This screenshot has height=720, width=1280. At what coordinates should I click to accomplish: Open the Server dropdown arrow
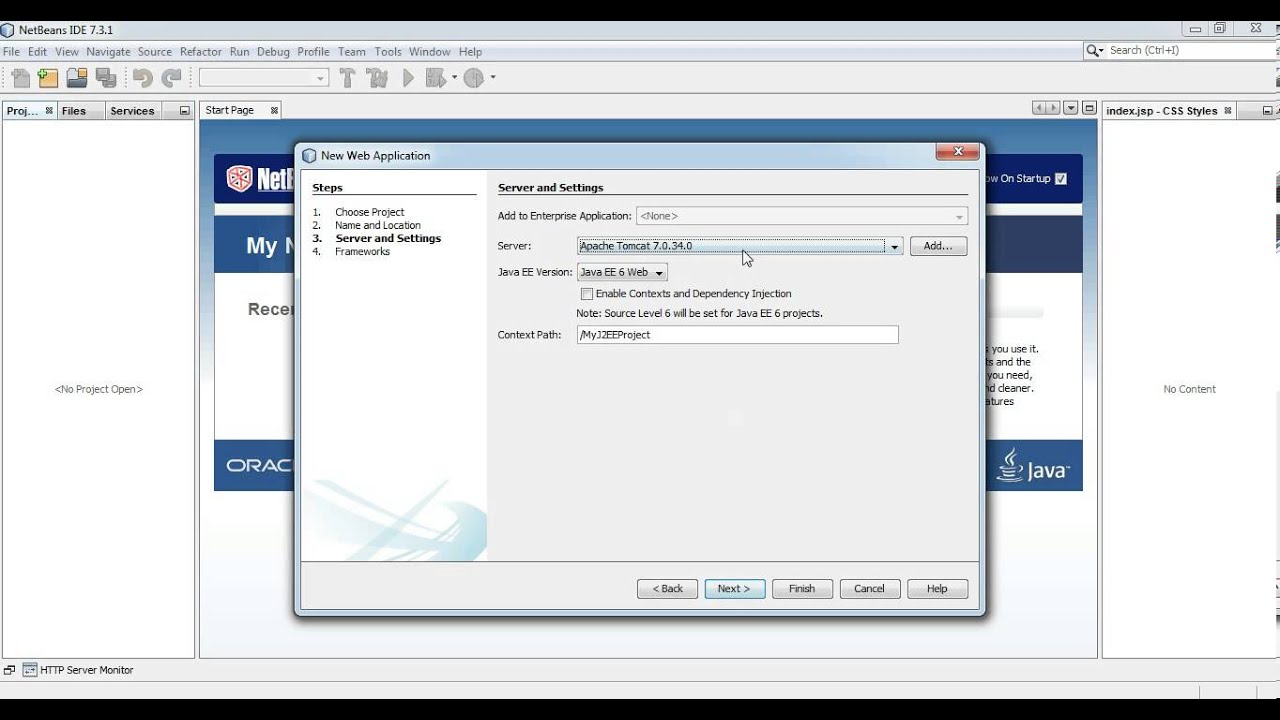coord(895,246)
